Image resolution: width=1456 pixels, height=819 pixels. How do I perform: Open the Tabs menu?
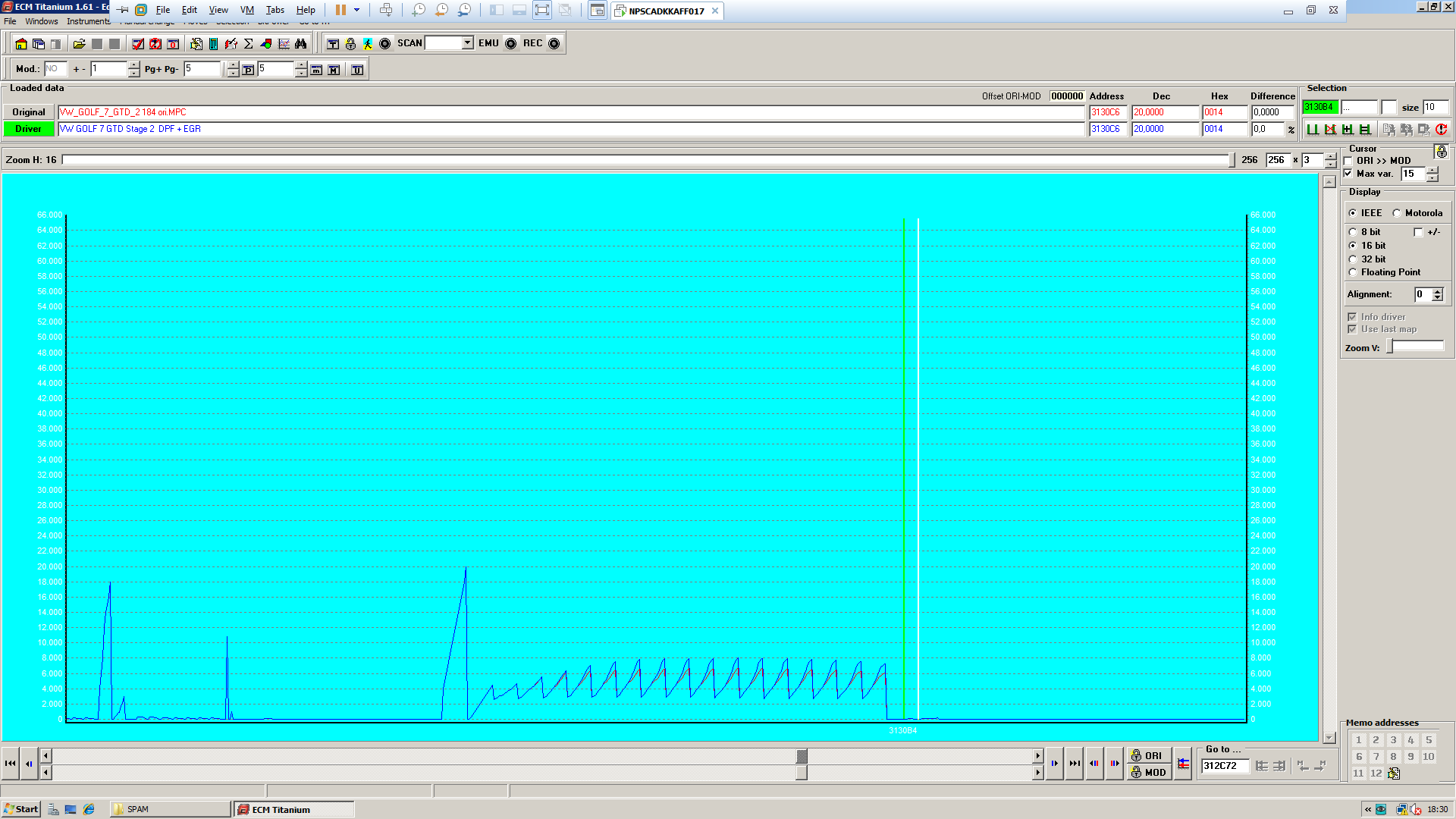point(275,10)
